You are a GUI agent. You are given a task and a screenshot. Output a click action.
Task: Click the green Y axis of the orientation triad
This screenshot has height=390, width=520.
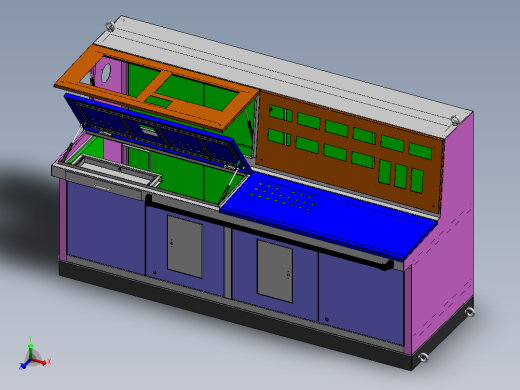[x=30, y=351]
